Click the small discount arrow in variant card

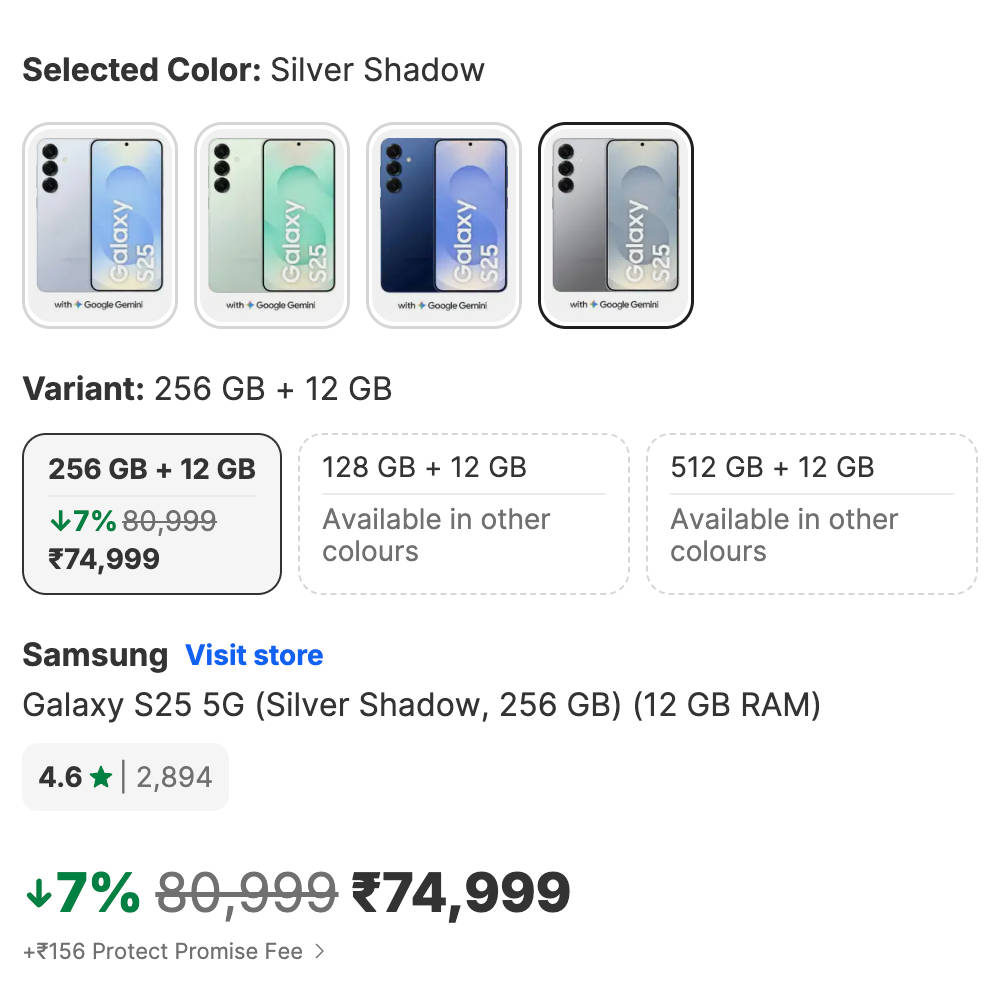point(58,521)
